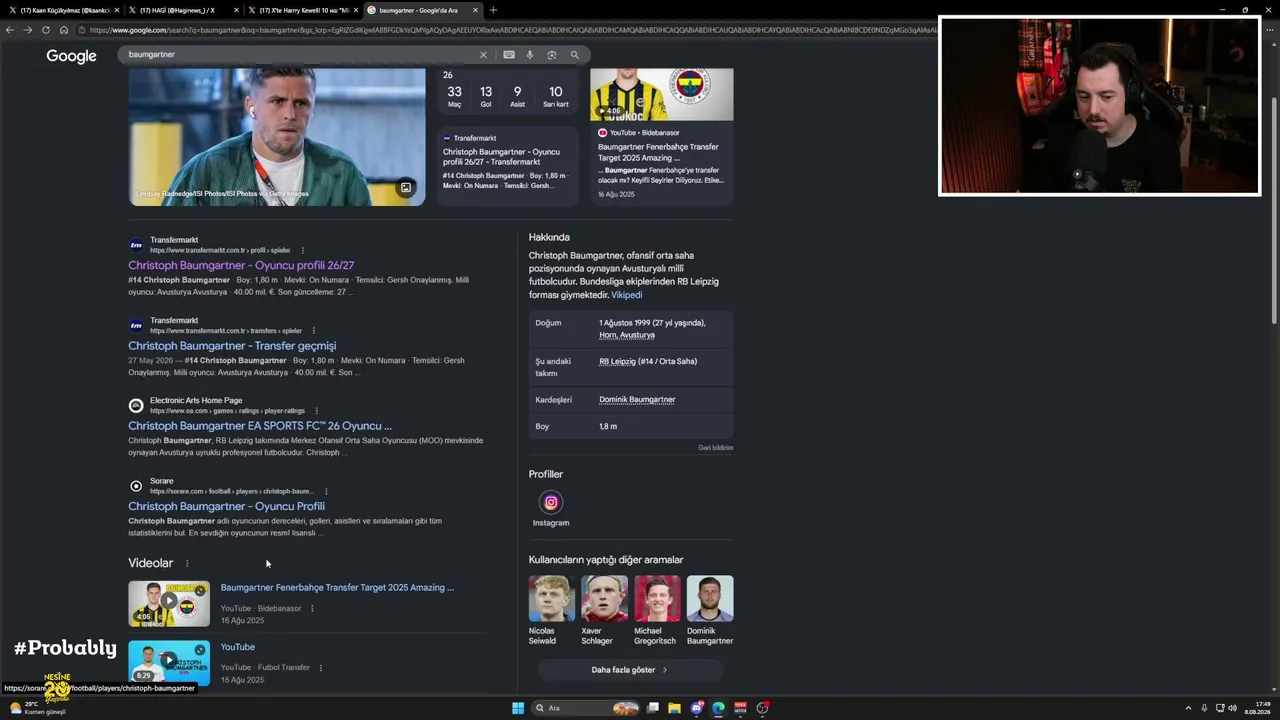Open more options for Futbol Transfer video
The height and width of the screenshot is (720, 1280).
pyautogui.click(x=321, y=667)
